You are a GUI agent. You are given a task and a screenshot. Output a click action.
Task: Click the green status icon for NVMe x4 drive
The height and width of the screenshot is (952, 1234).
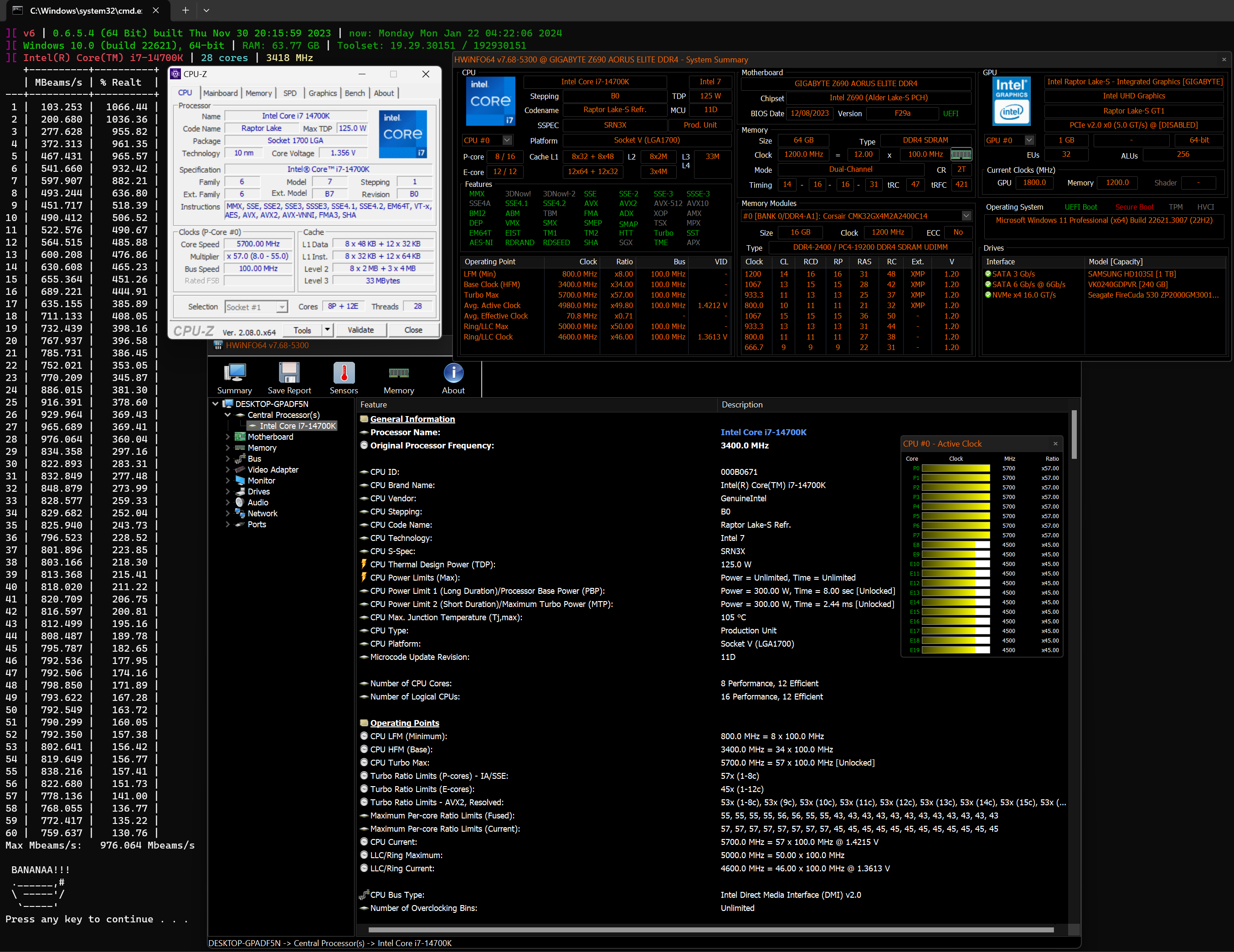pos(988,295)
